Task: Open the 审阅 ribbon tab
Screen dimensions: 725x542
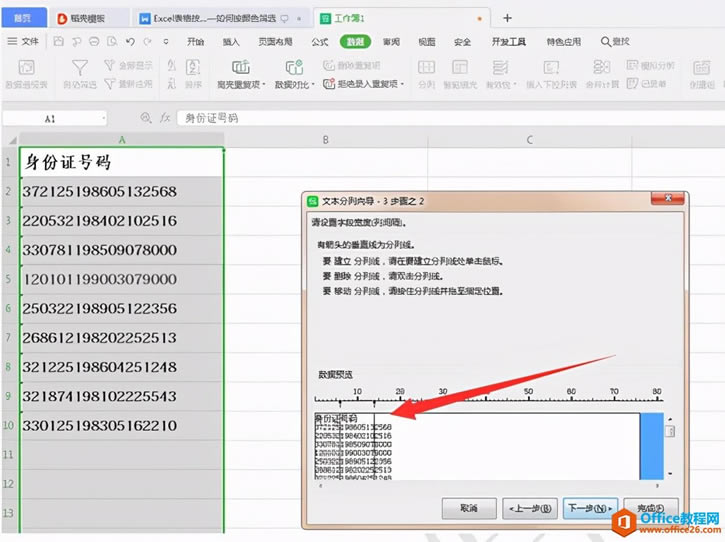Action: pyautogui.click(x=391, y=42)
